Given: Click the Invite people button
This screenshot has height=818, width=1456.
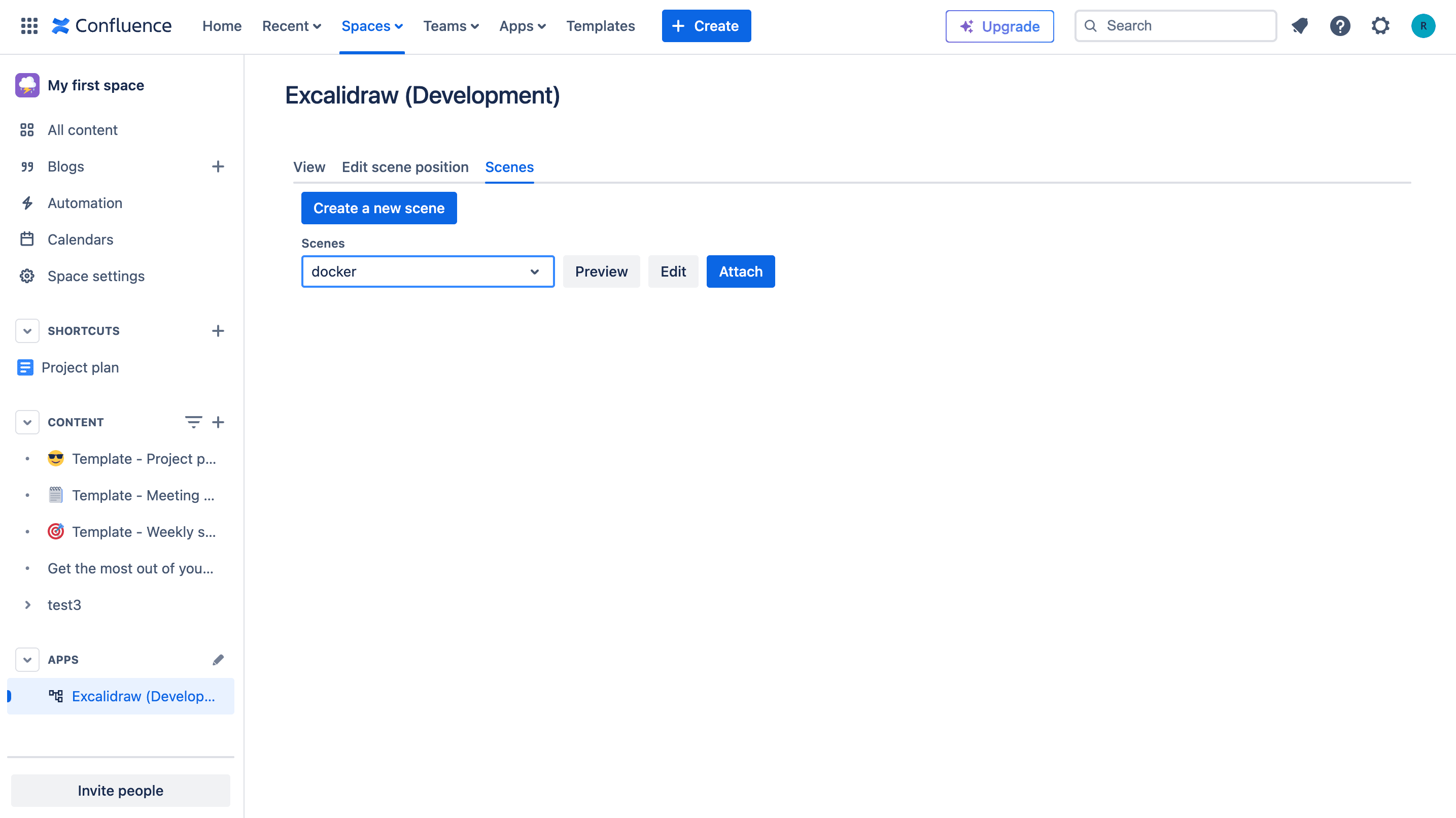Looking at the screenshot, I should point(121,790).
